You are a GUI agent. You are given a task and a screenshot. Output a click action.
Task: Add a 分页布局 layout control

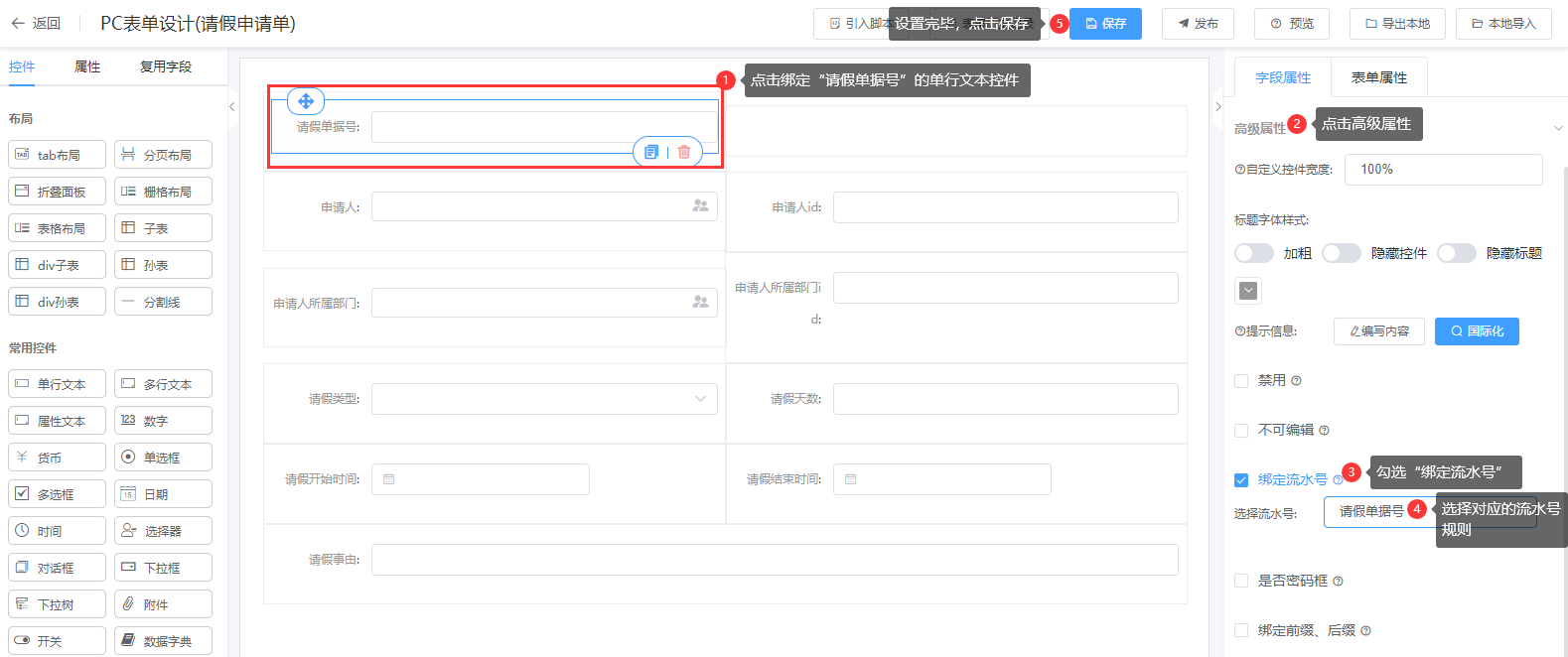pos(163,155)
